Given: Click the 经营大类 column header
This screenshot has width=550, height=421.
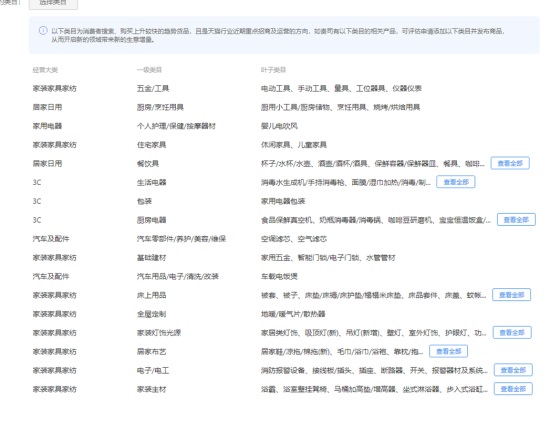Looking at the screenshot, I should [45, 70].
